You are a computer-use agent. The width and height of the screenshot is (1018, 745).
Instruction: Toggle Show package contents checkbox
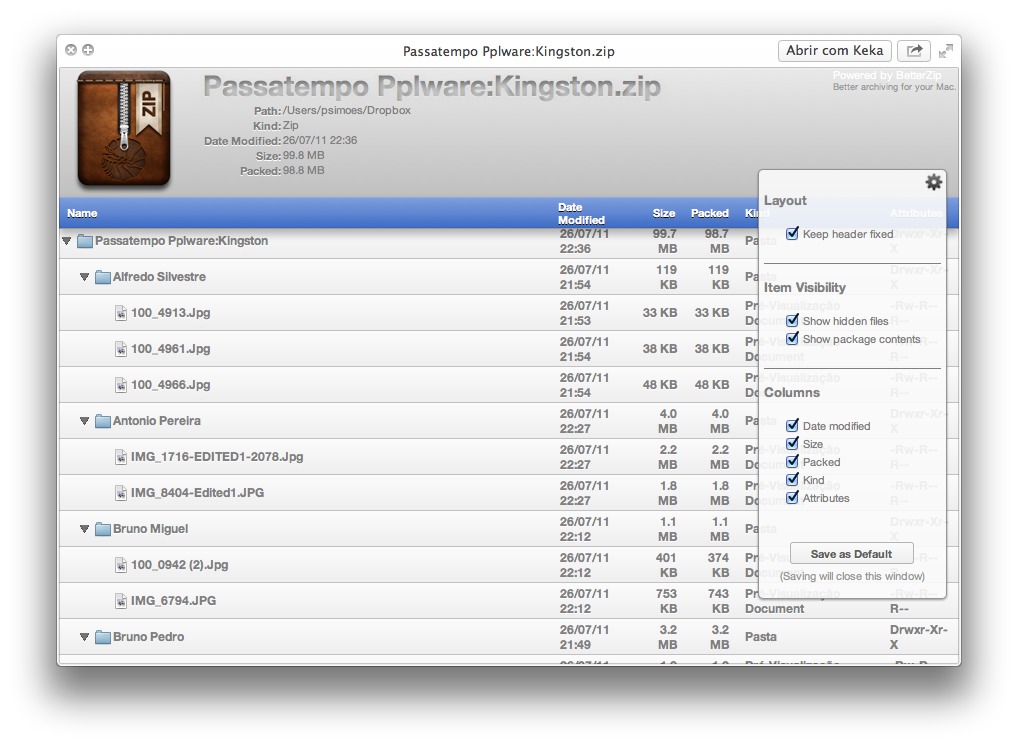click(x=792, y=339)
